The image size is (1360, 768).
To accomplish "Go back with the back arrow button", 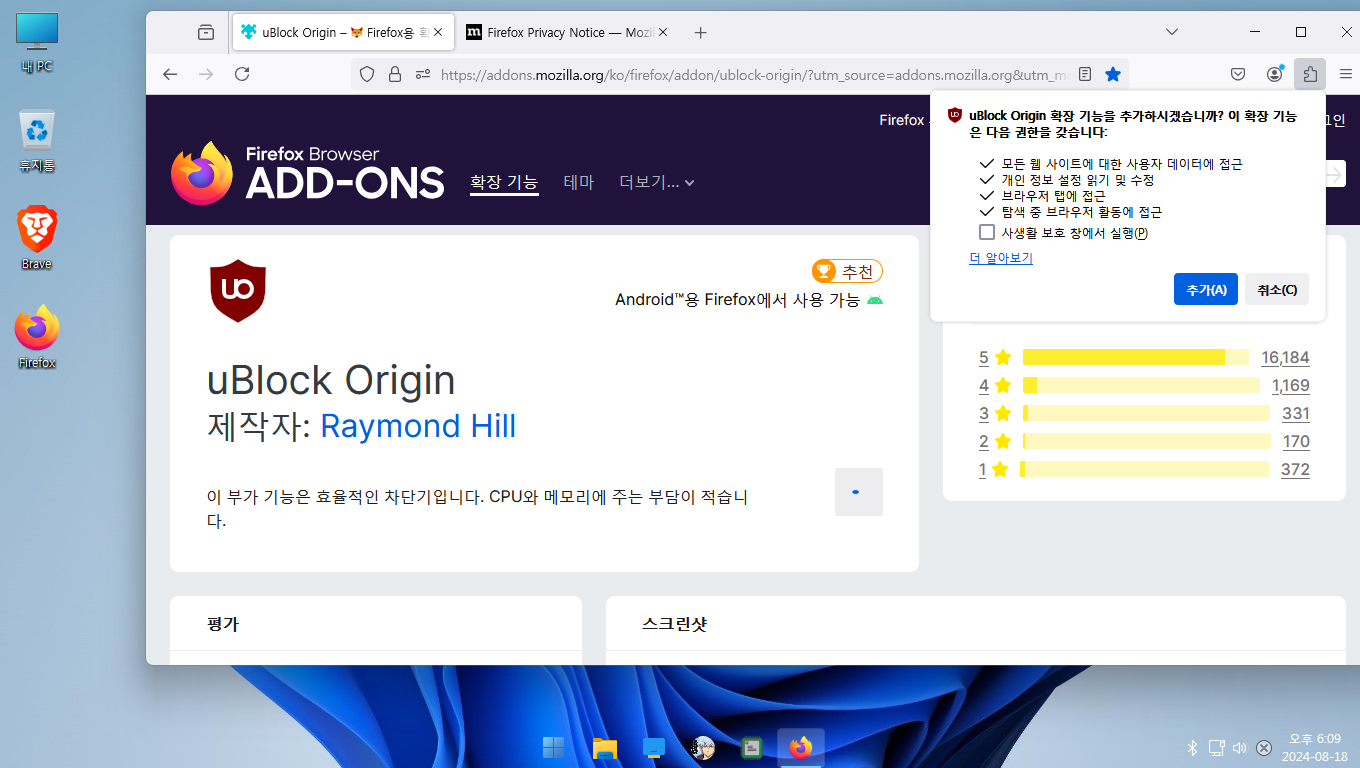I will coord(170,74).
